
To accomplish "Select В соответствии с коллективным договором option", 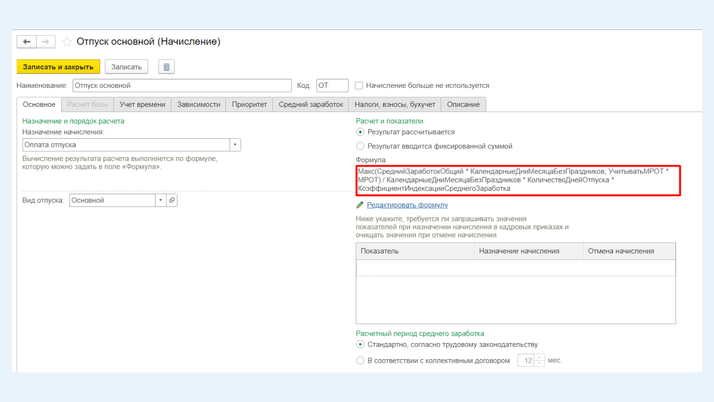I will 360,361.
